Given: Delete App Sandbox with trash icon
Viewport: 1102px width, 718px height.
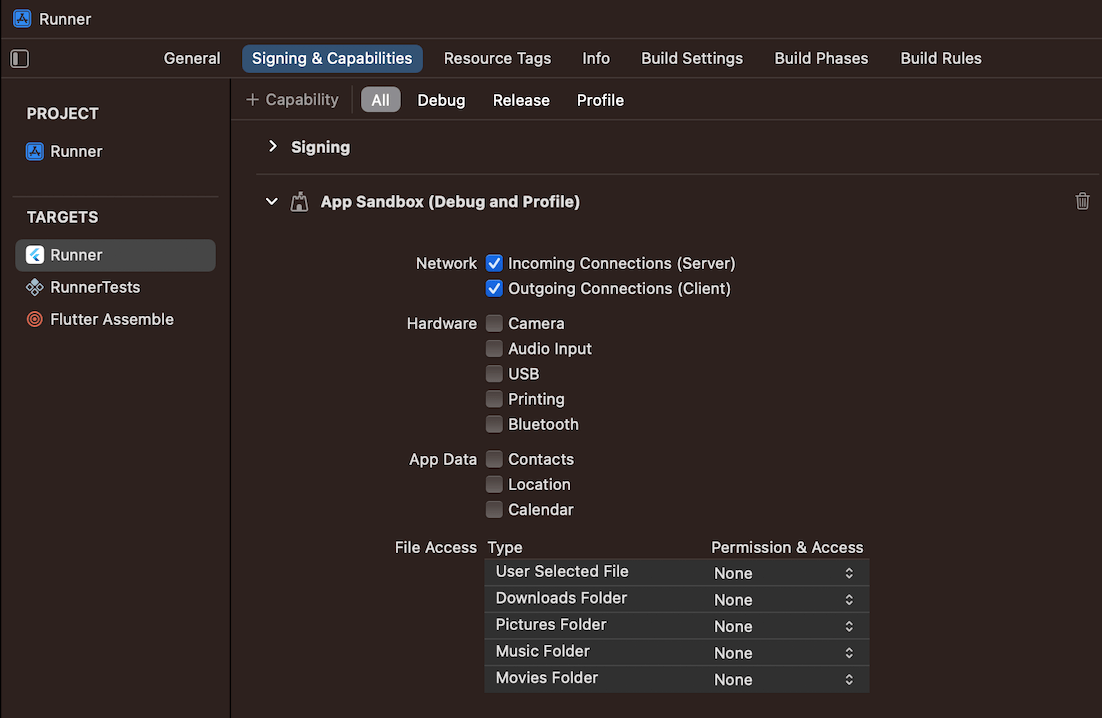Looking at the screenshot, I should tap(1082, 201).
